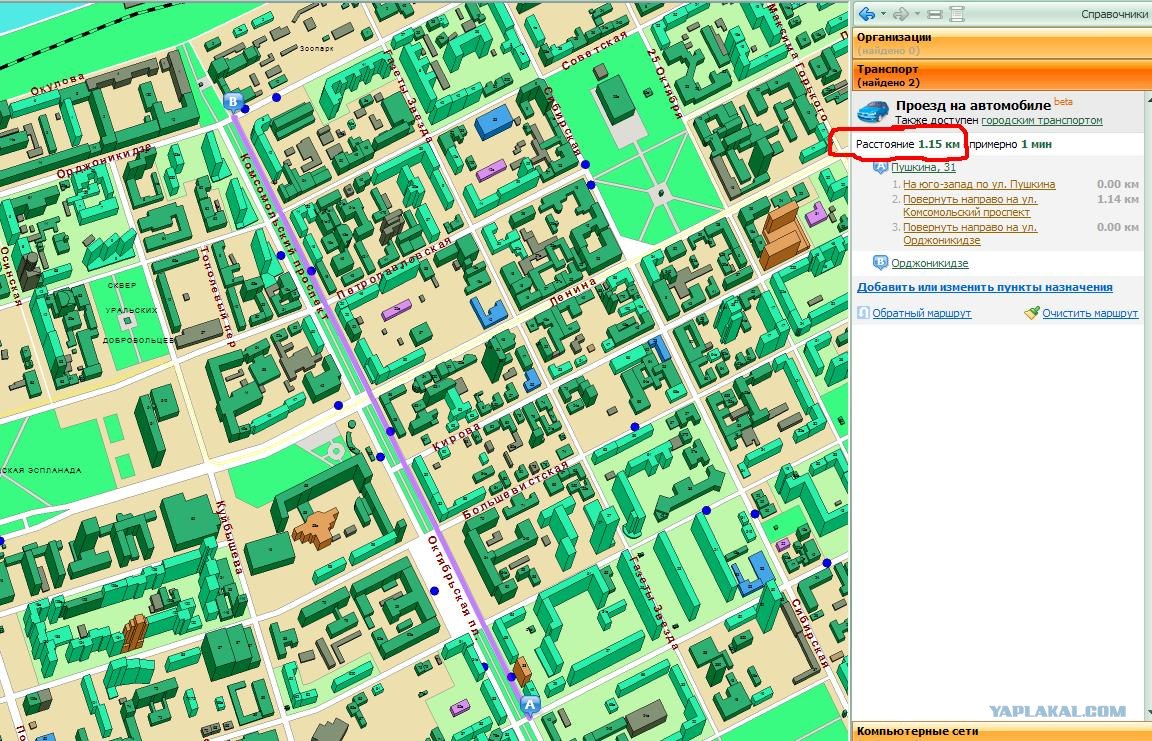The width and height of the screenshot is (1152, 741).
Task: Click the Обратный маршрут icon
Action: pos(863,313)
